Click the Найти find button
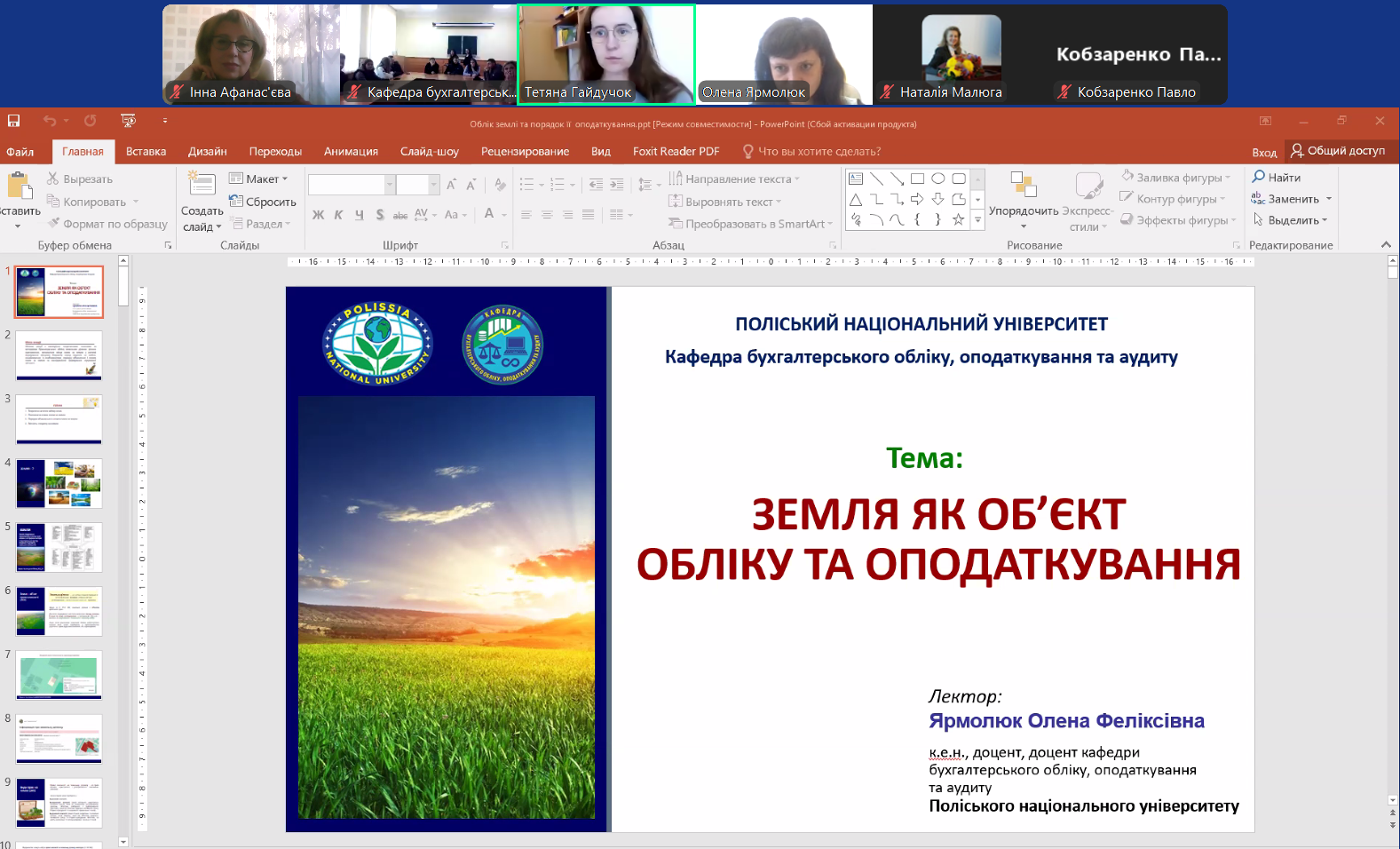Viewport: 1400px width, 849px height. tap(1277, 178)
